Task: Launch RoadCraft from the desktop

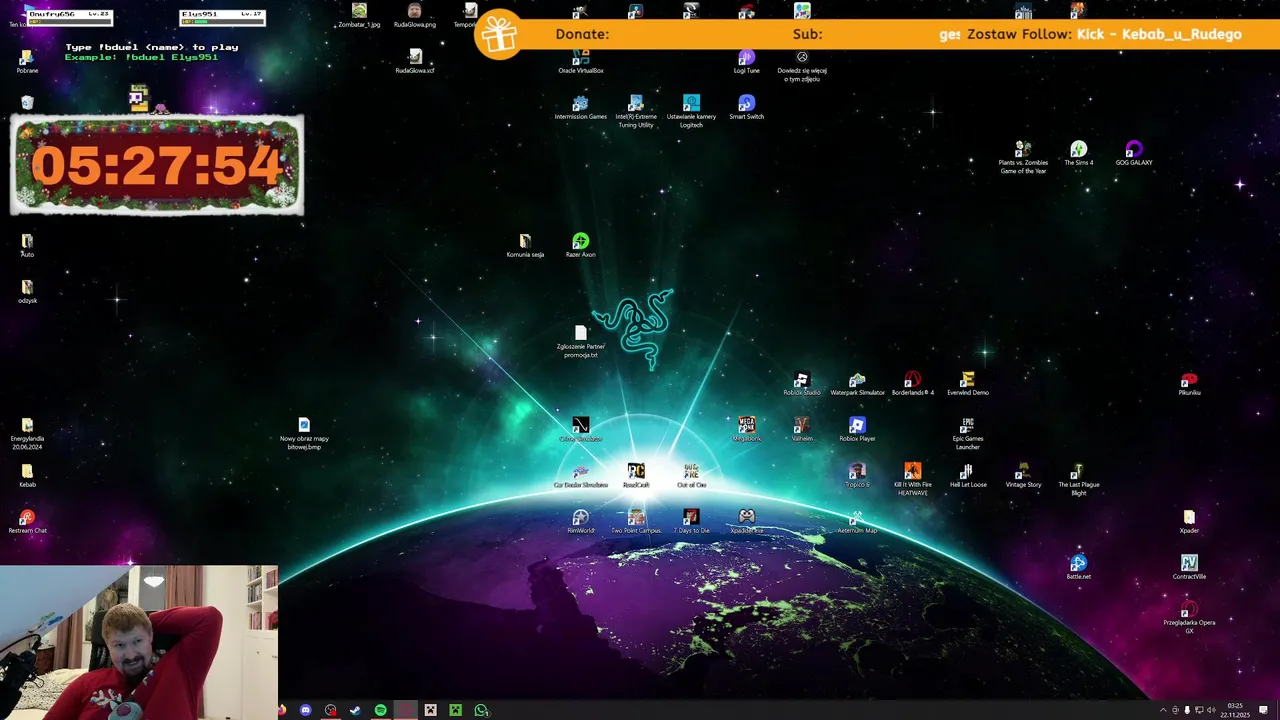Action: tap(636, 476)
